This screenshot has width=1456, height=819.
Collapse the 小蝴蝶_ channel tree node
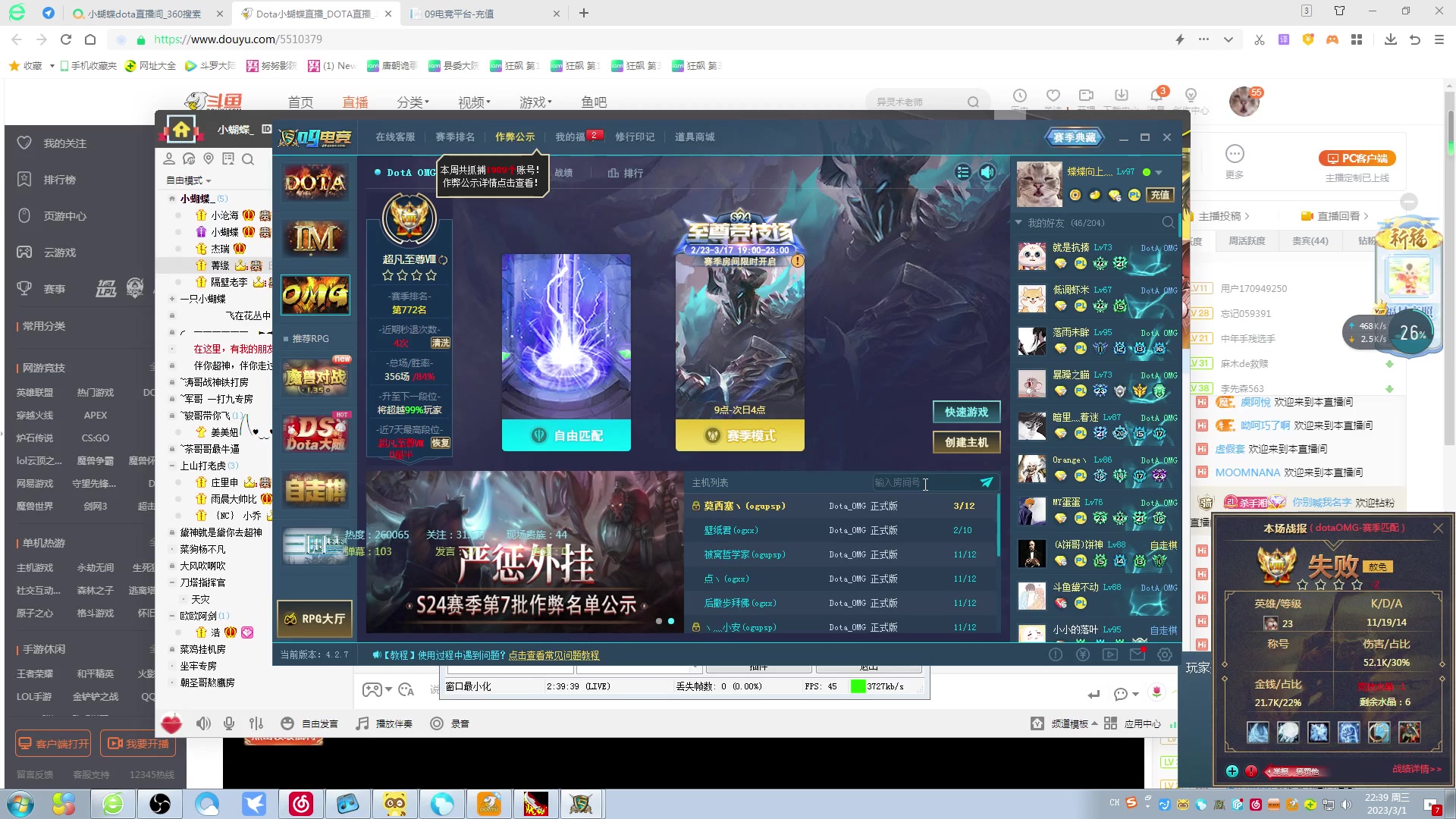(x=172, y=199)
